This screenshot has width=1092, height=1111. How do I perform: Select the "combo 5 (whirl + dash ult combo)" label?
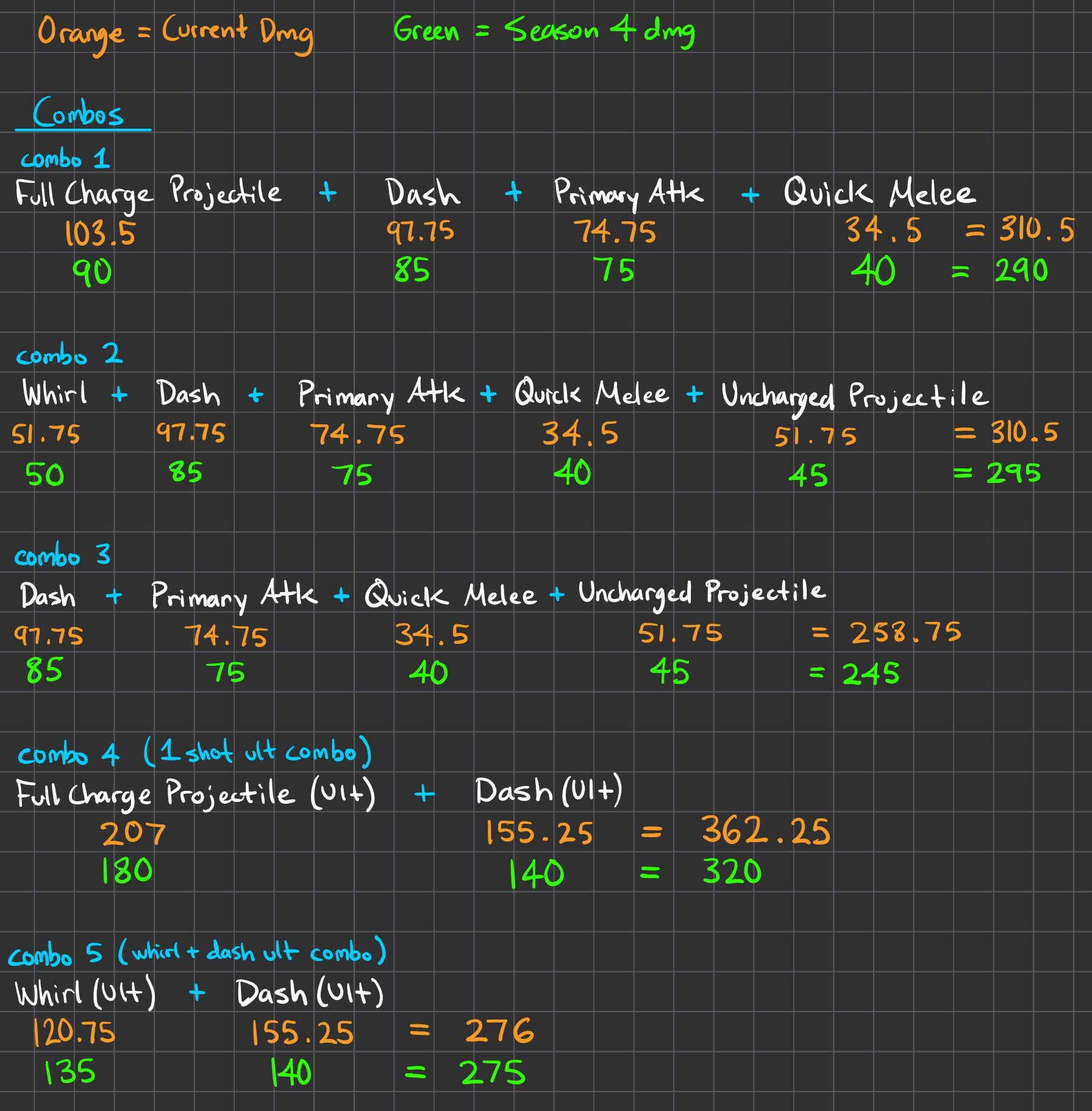(x=197, y=952)
